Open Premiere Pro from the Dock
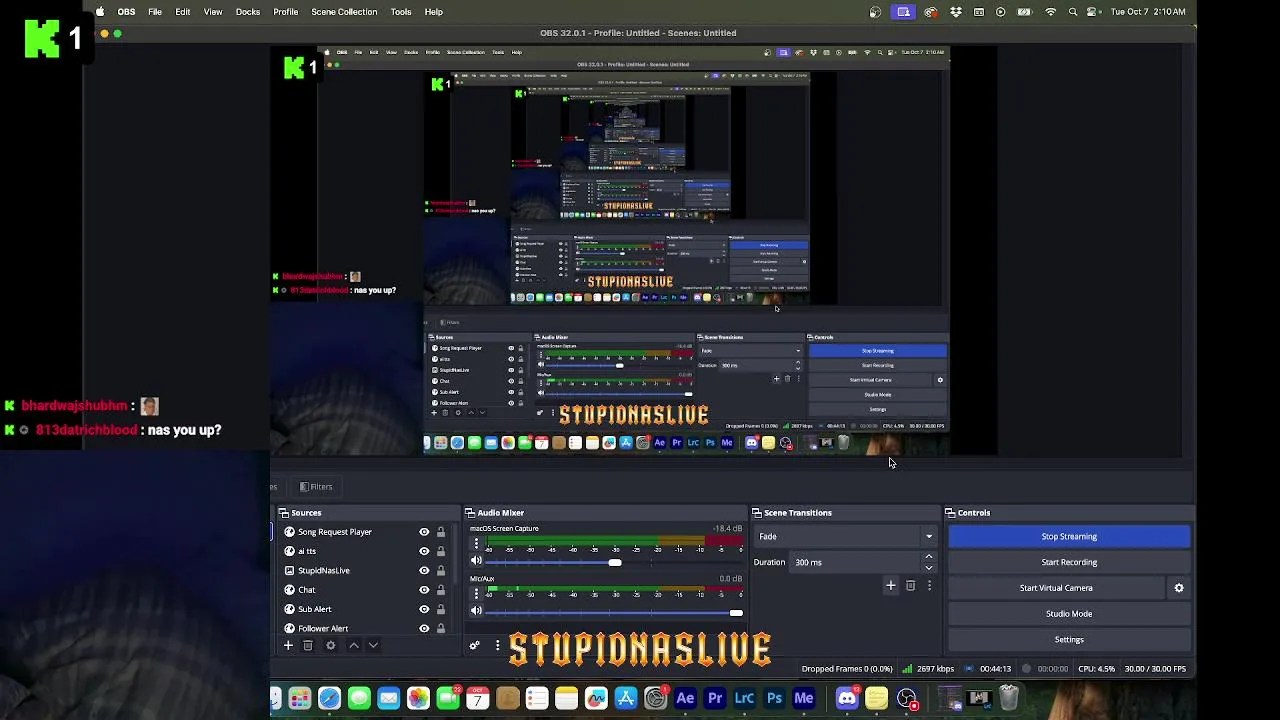 coord(715,698)
